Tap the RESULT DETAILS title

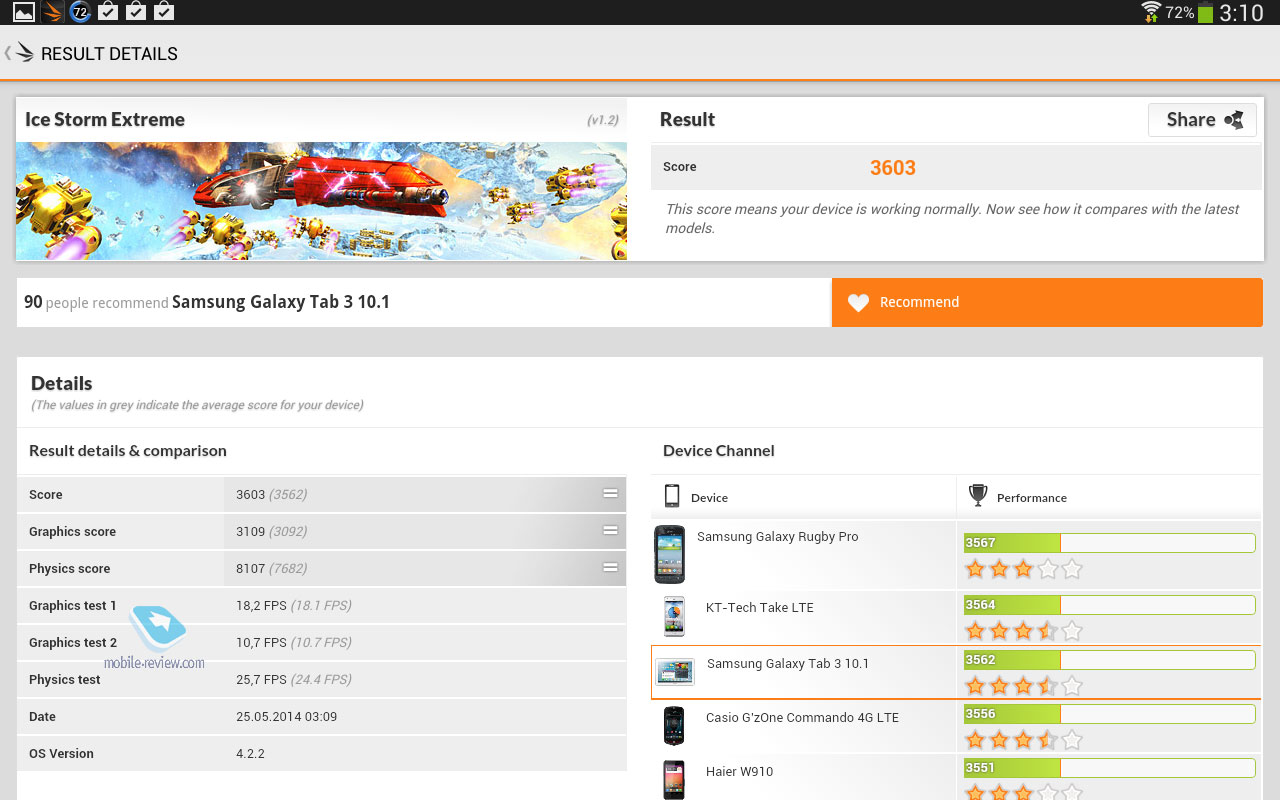point(109,54)
